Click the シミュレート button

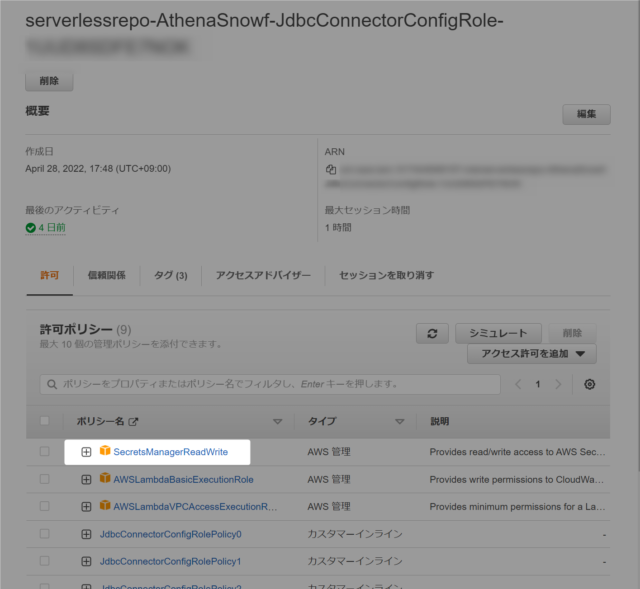(498, 333)
